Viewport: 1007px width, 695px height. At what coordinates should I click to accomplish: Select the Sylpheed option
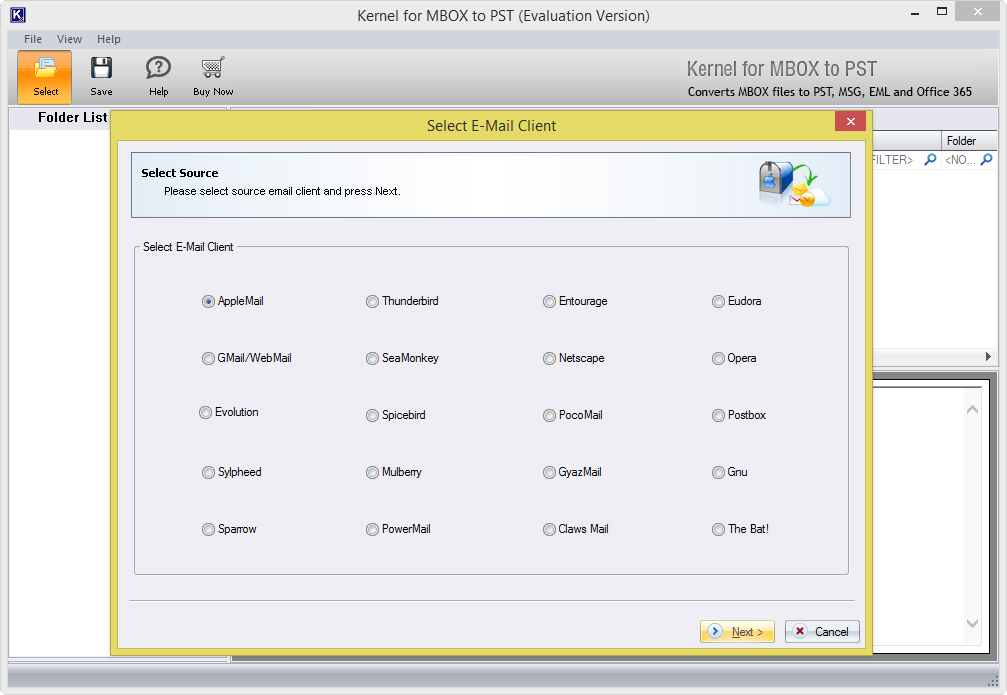tap(208, 473)
